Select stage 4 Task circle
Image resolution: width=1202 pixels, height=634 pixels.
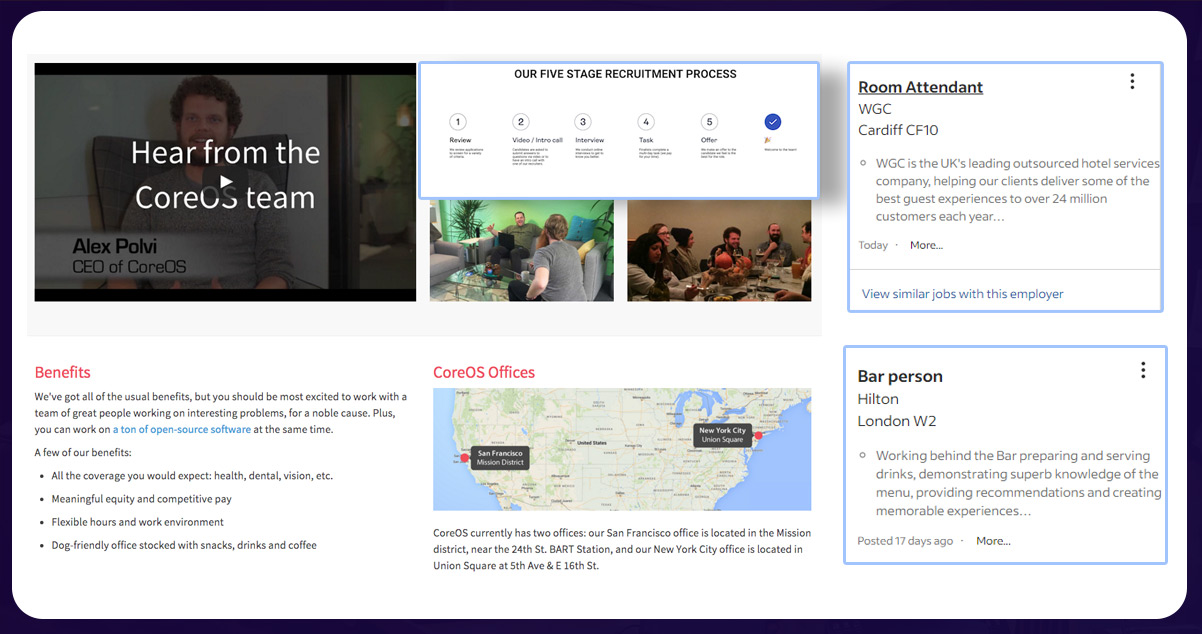[646, 122]
